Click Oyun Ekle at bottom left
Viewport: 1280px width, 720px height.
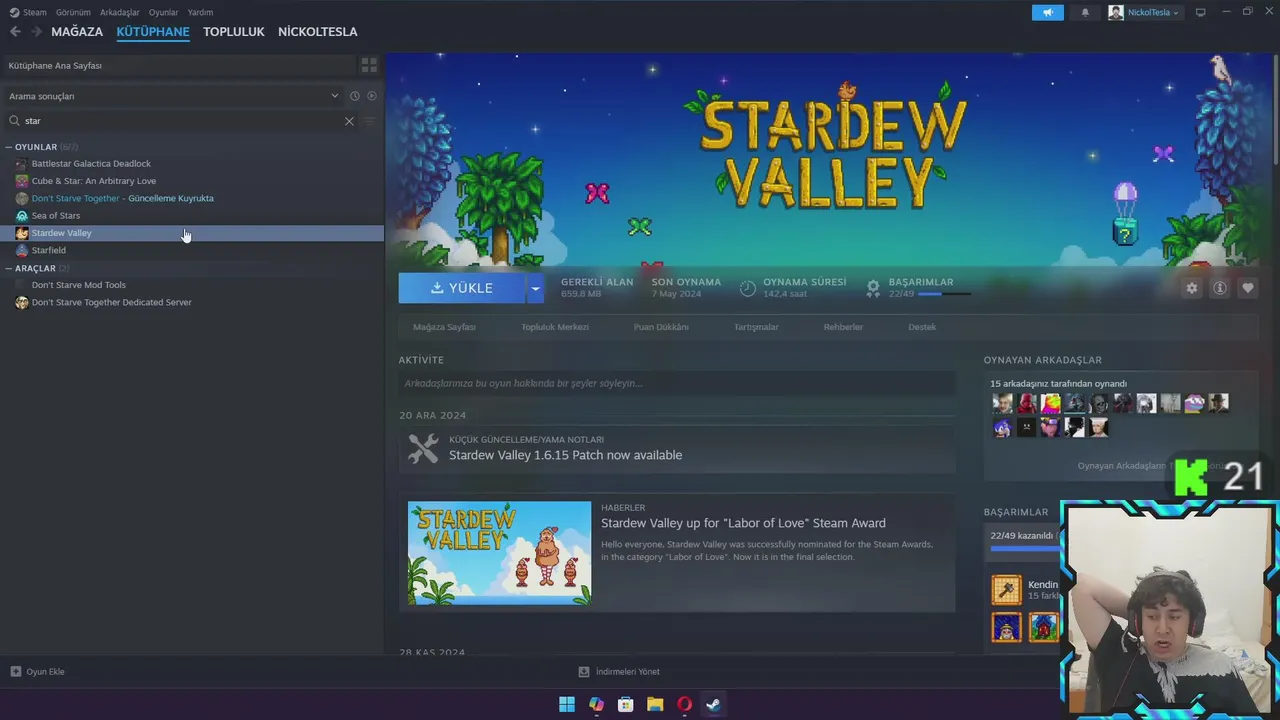(x=37, y=672)
